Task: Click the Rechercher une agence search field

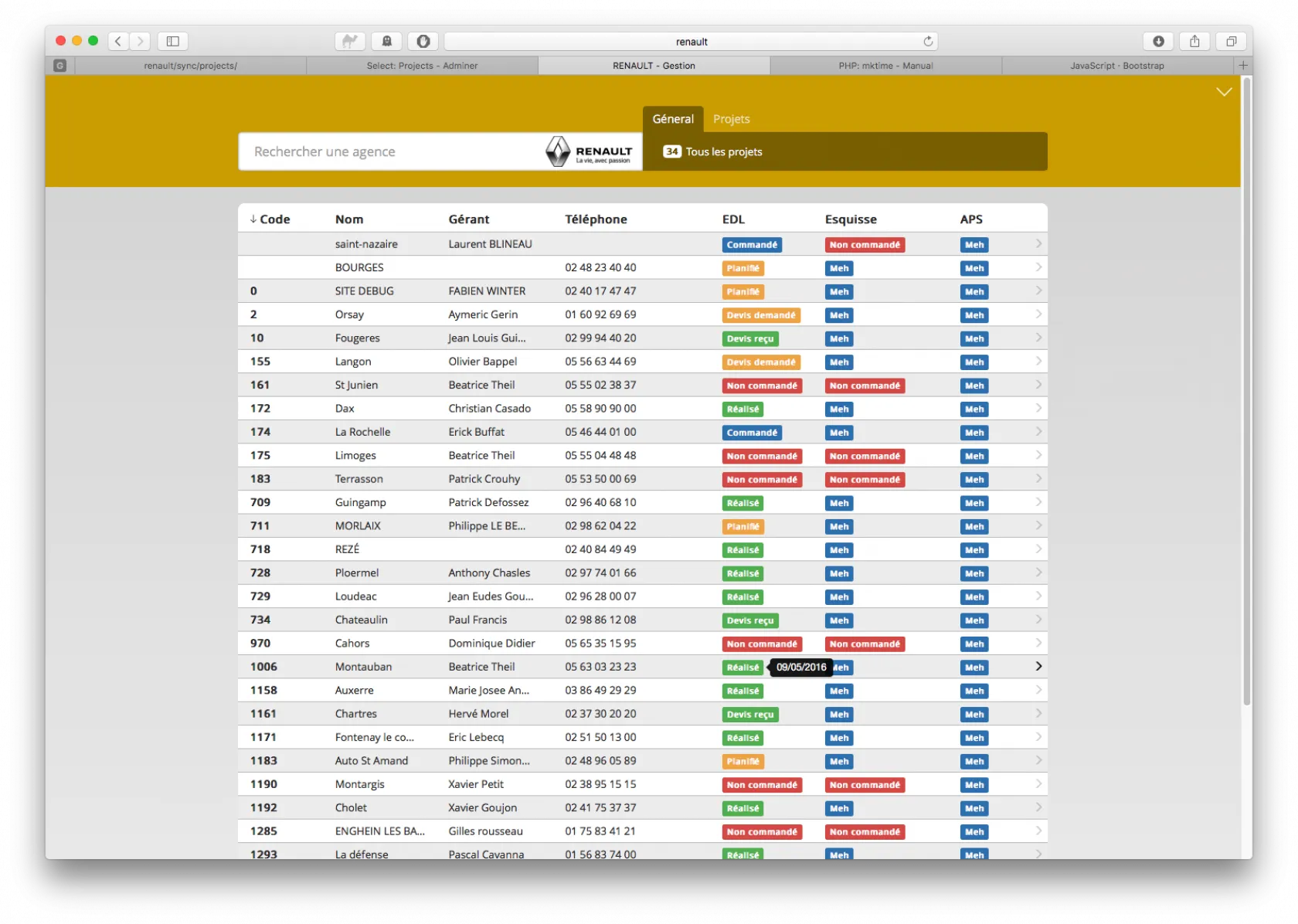Action: [390, 151]
